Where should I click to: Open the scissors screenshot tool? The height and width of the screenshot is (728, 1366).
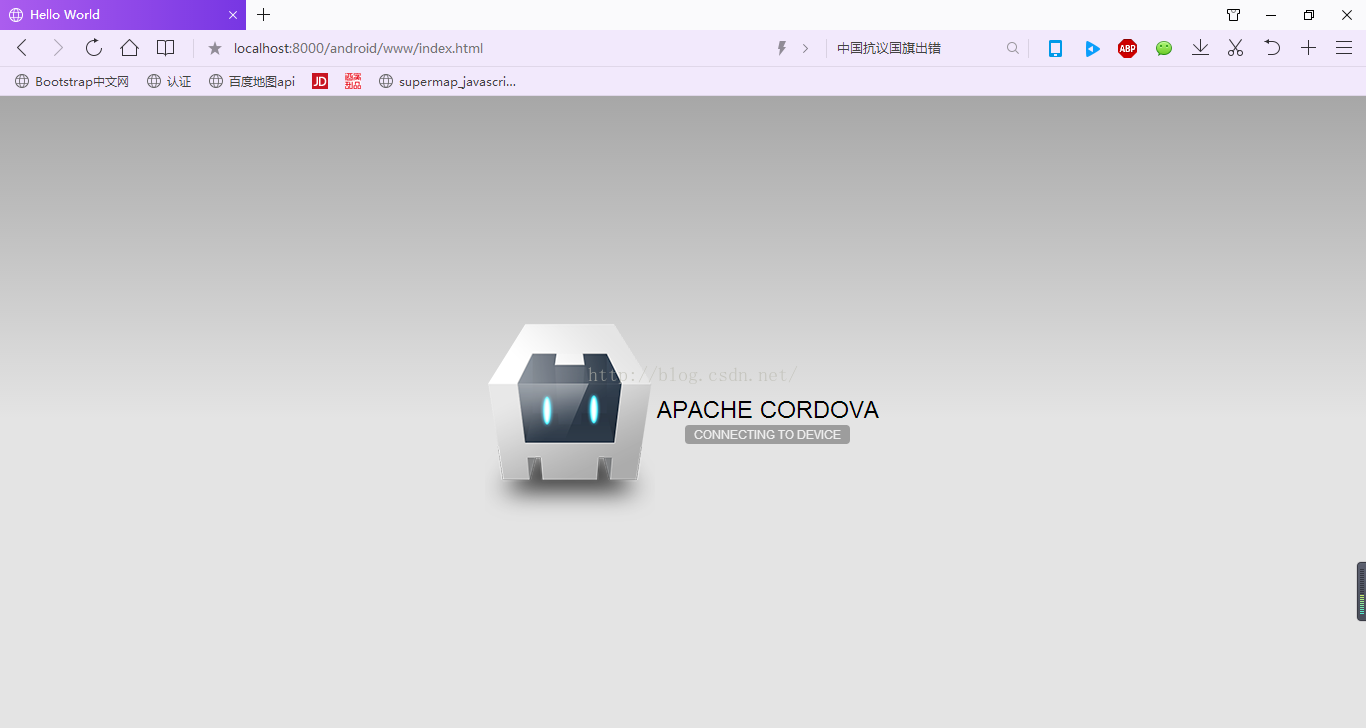pyautogui.click(x=1236, y=48)
